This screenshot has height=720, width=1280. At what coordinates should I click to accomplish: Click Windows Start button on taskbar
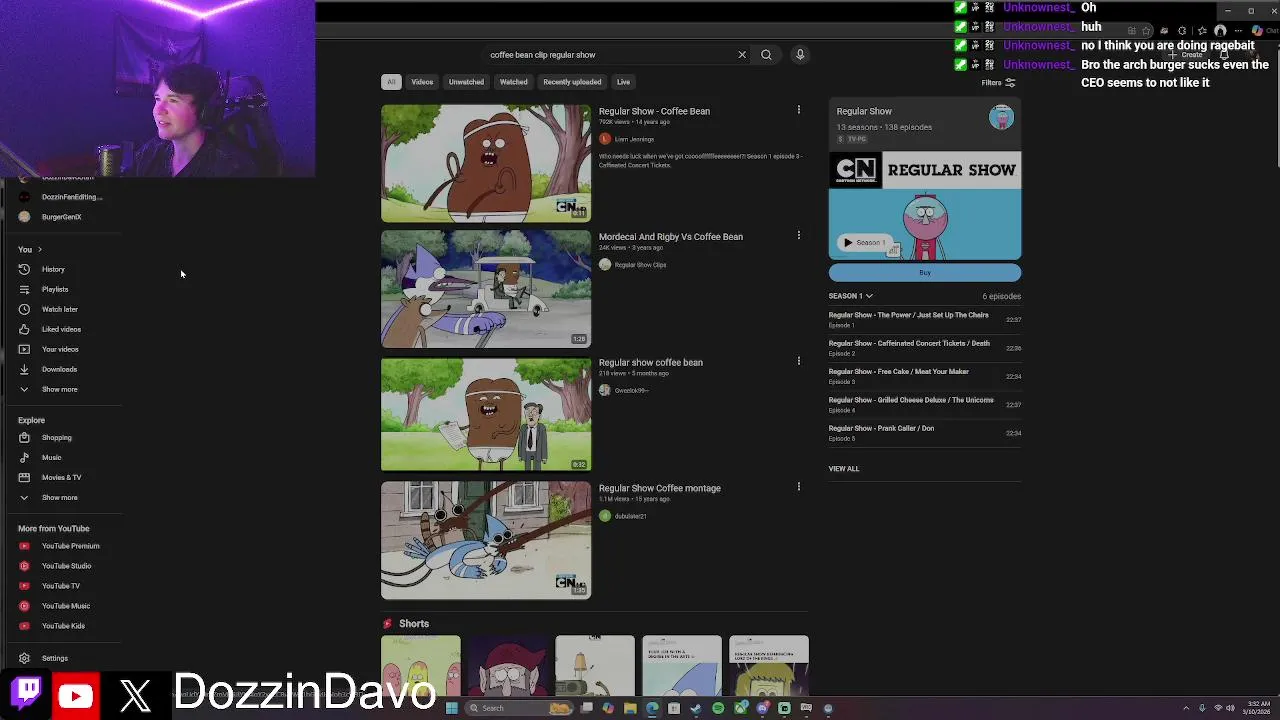(x=451, y=708)
